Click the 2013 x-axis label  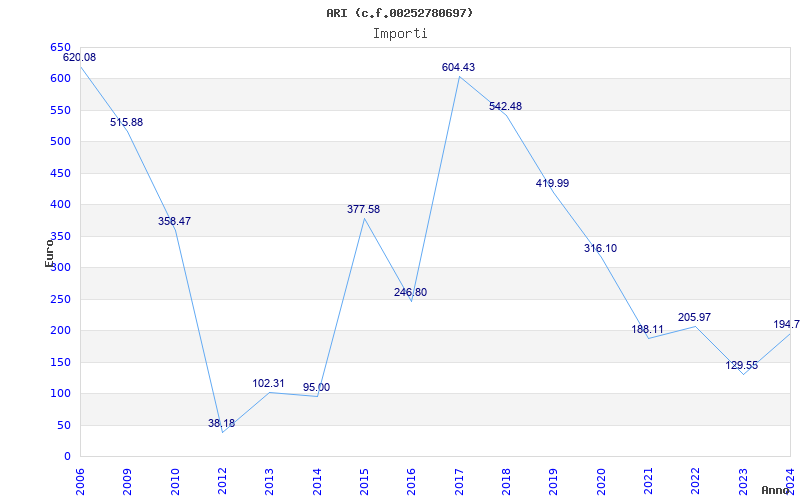point(269,482)
